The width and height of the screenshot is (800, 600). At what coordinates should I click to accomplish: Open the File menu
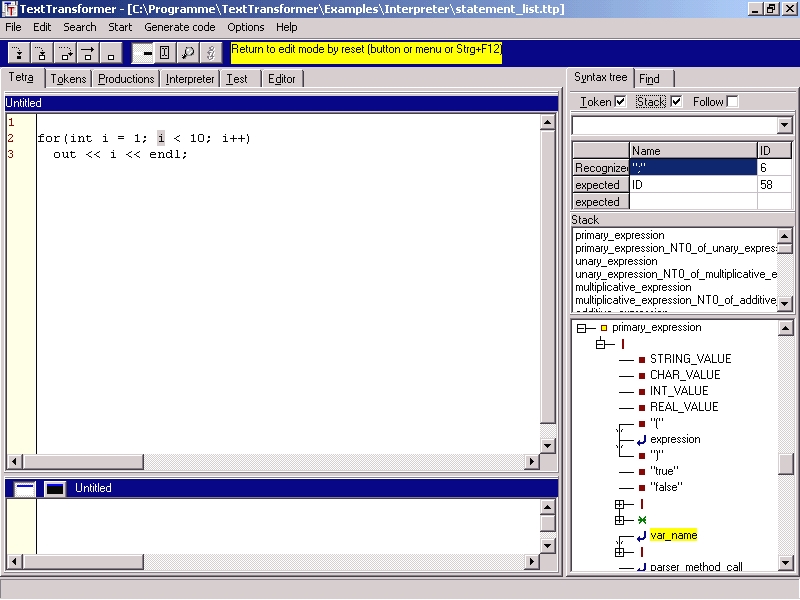coord(13,27)
